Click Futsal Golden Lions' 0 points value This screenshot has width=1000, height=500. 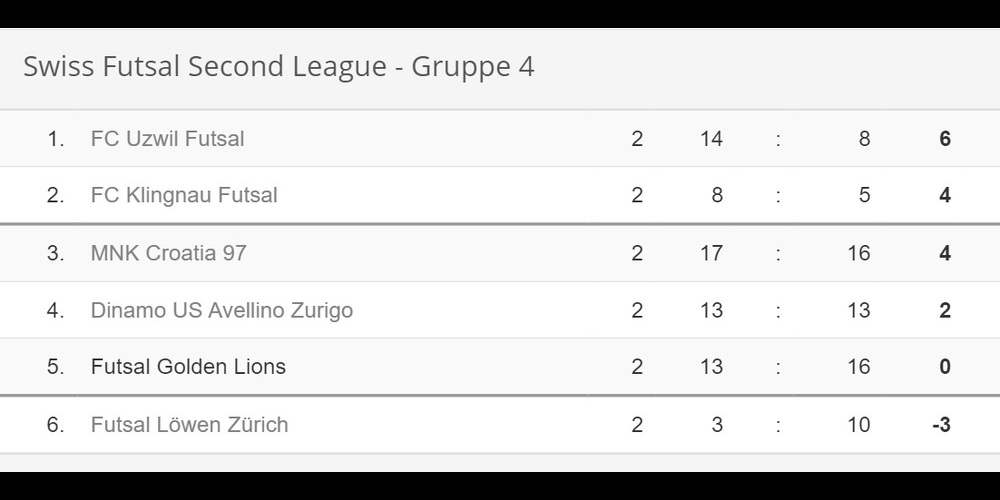point(945,366)
